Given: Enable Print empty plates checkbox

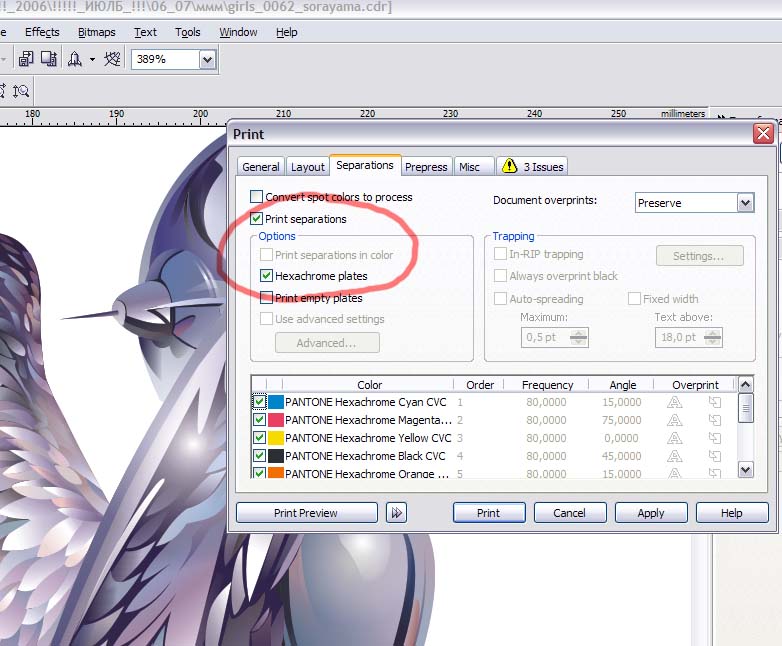Looking at the screenshot, I should pyautogui.click(x=266, y=297).
